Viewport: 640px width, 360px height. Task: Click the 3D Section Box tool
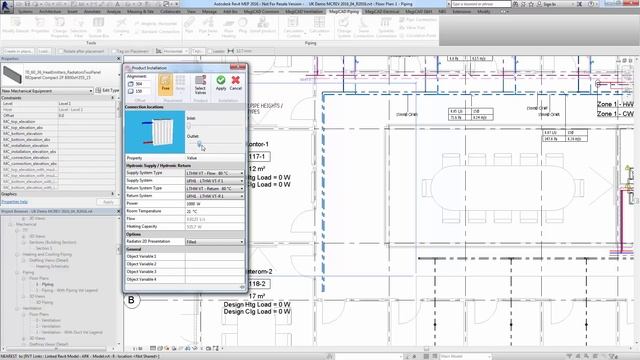[x=98, y=28]
